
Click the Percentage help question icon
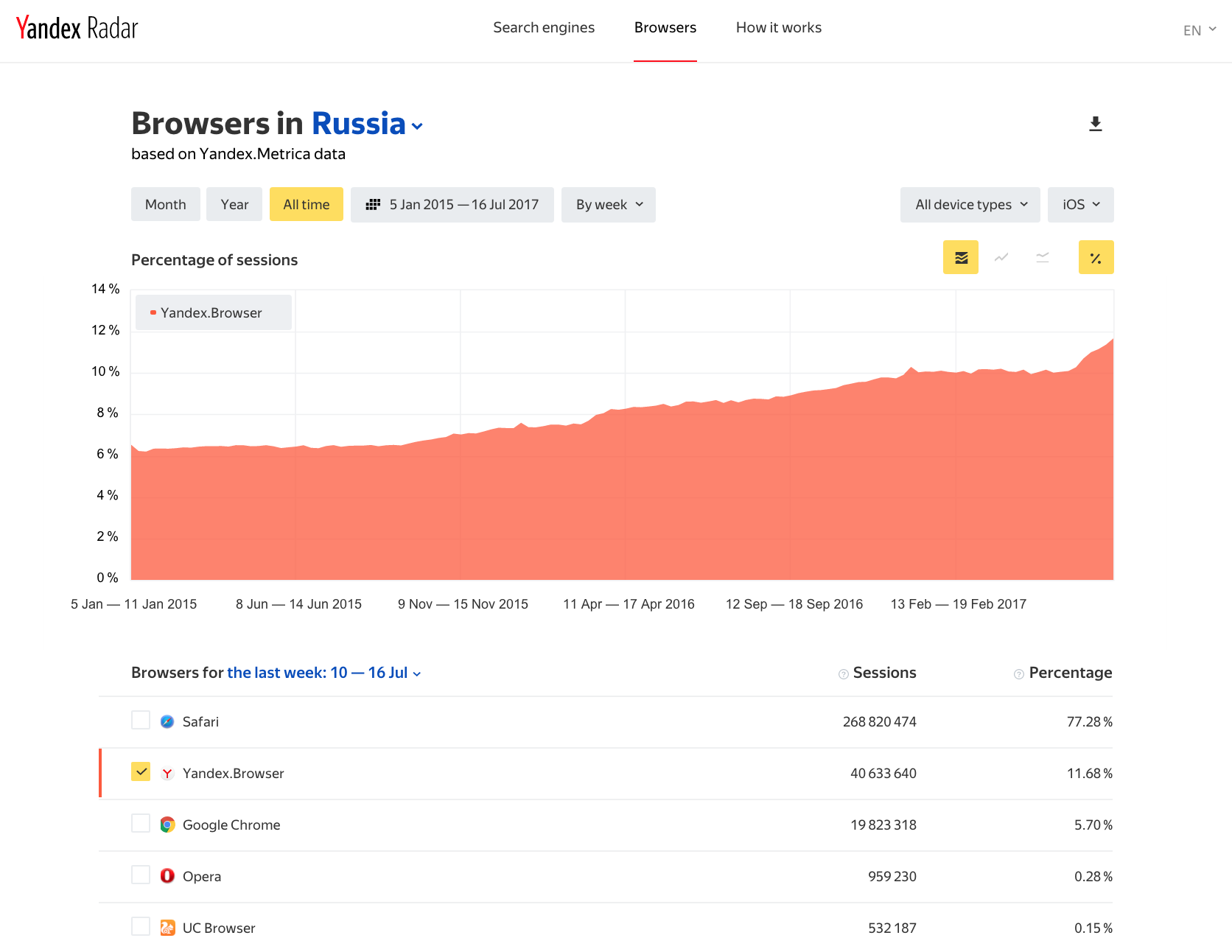[x=1019, y=674]
